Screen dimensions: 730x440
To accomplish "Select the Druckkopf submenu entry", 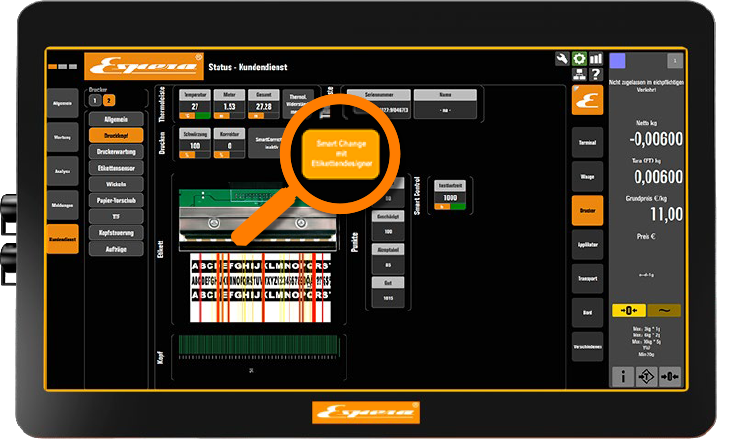I will (x=116, y=135).
